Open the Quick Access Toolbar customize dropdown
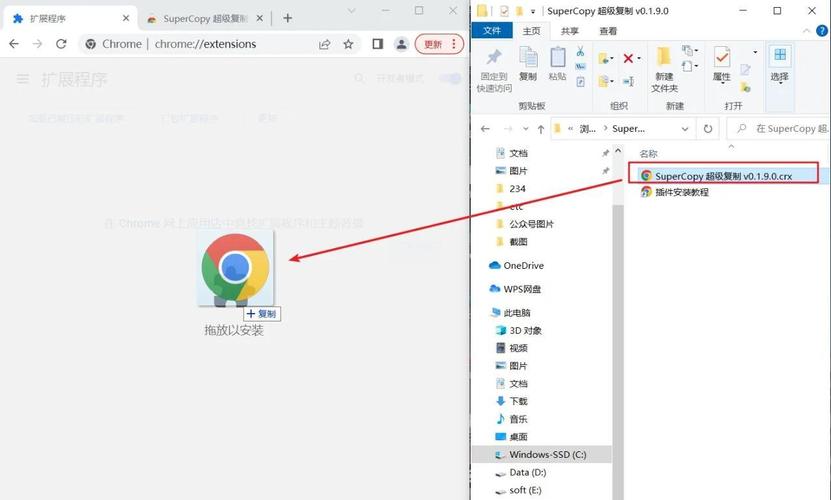 (x=533, y=11)
